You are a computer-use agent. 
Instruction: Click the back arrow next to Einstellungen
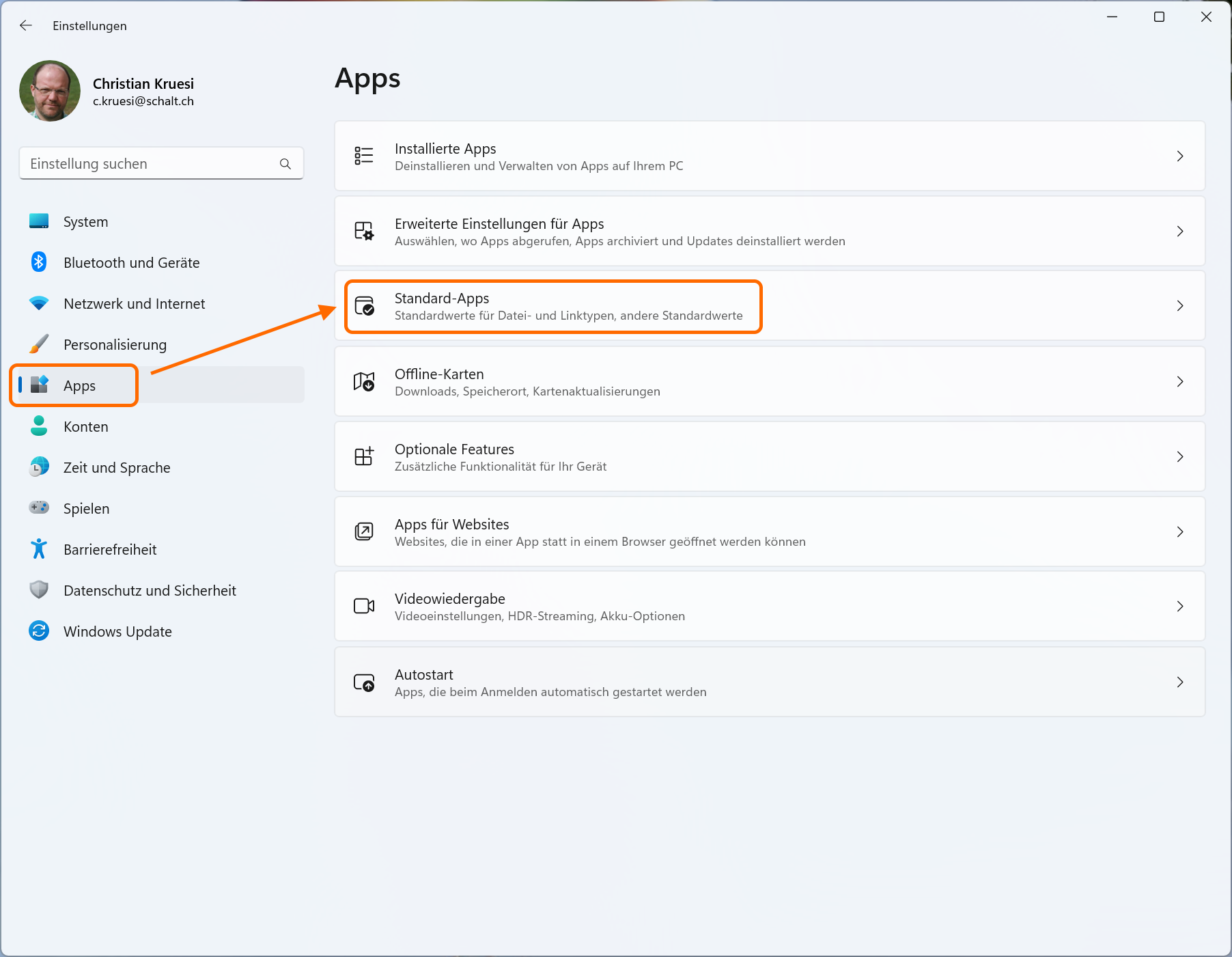[x=26, y=25]
